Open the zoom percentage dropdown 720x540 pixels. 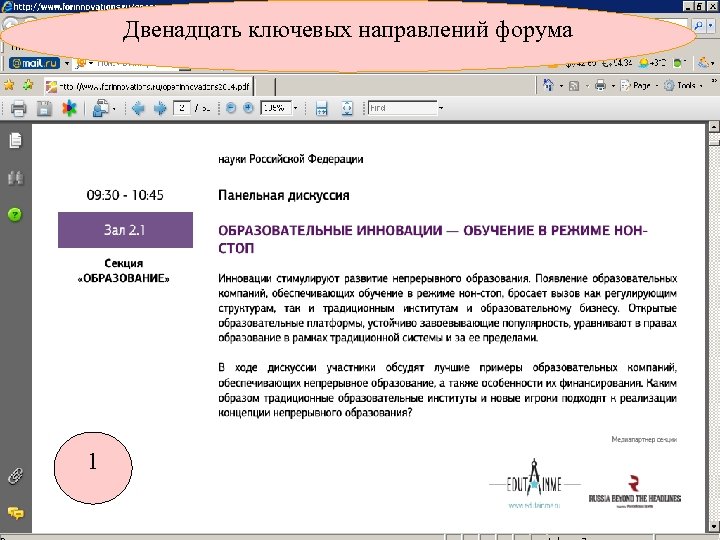point(295,108)
